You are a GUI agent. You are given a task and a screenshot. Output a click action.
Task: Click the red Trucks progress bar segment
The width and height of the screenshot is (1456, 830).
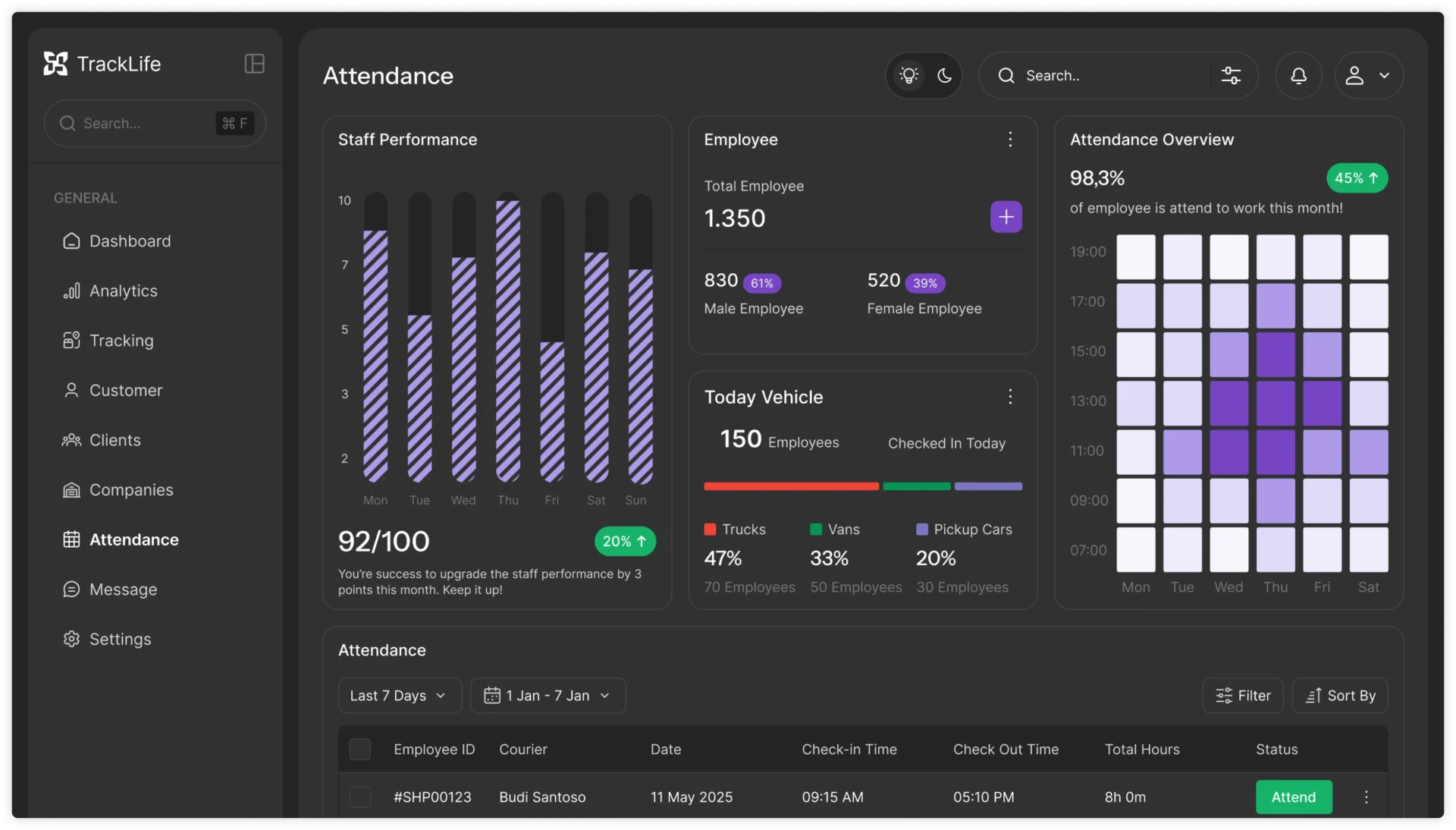point(790,486)
